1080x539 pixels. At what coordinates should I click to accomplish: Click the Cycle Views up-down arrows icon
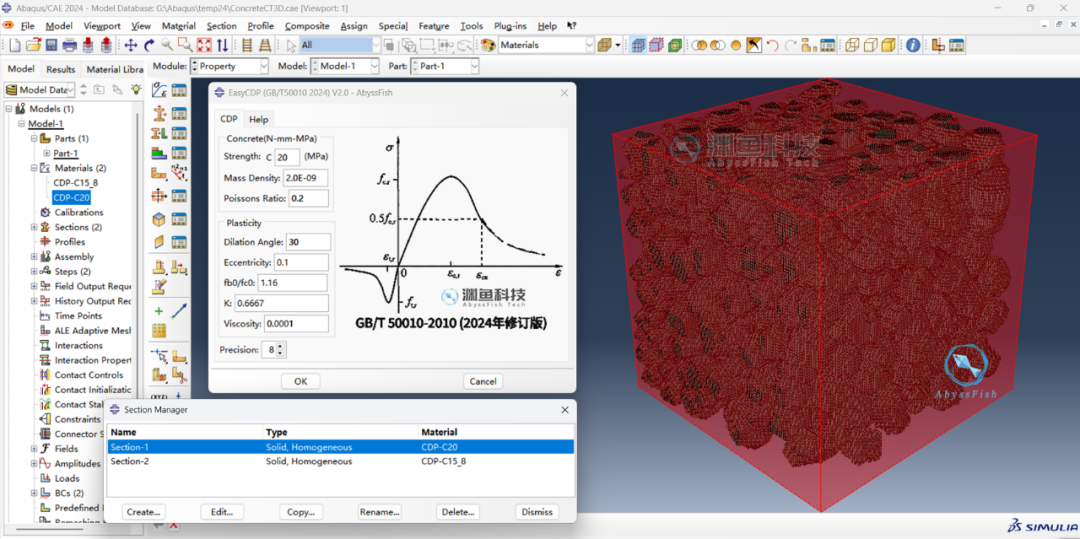click(x=222, y=45)
